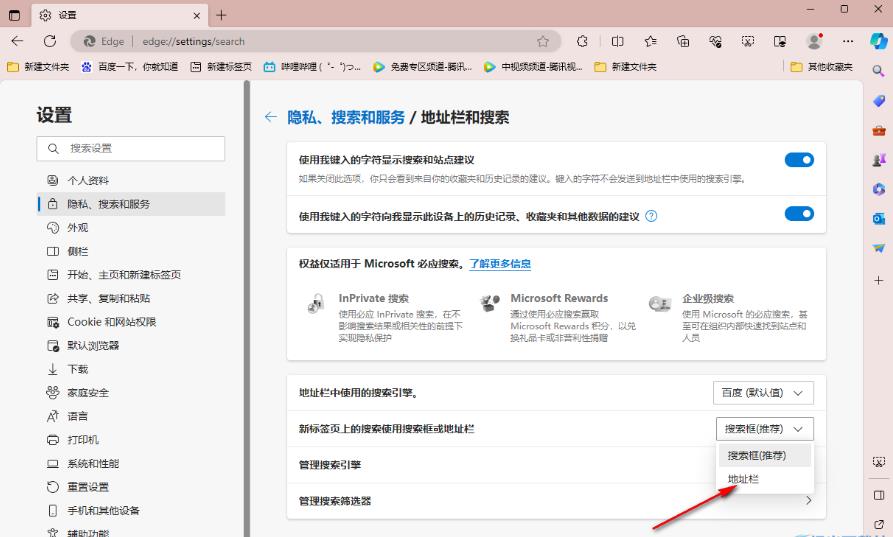Open 共享、复制和粘贴 settings section

[x=131, y=298]
